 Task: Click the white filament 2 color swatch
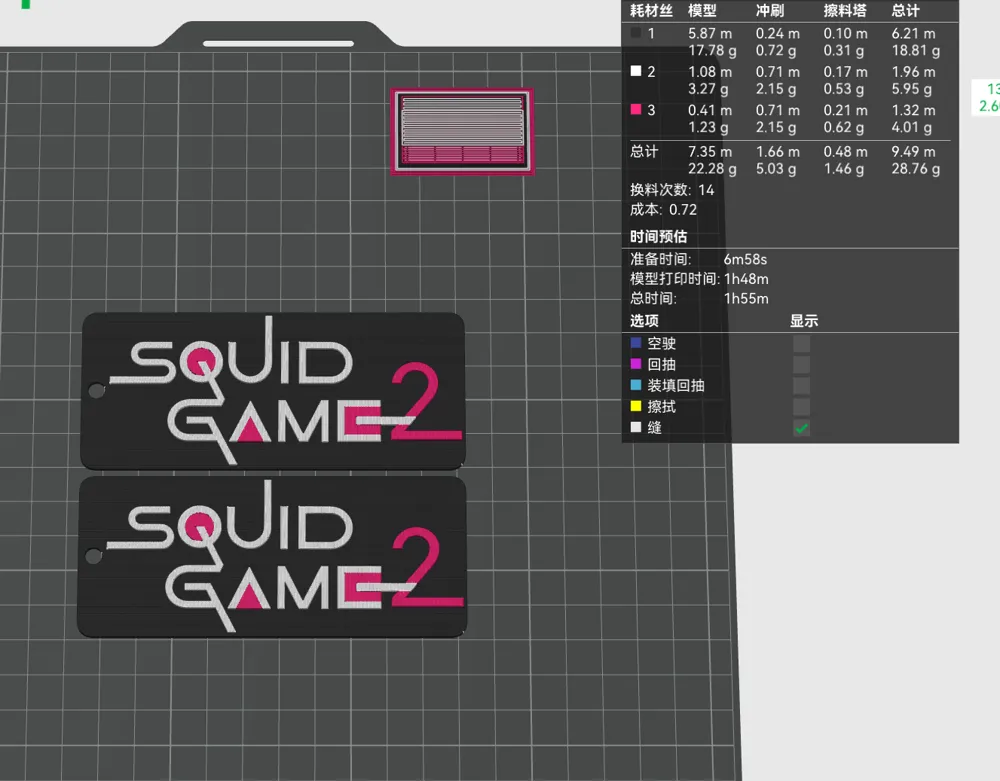tap(636, 71)
